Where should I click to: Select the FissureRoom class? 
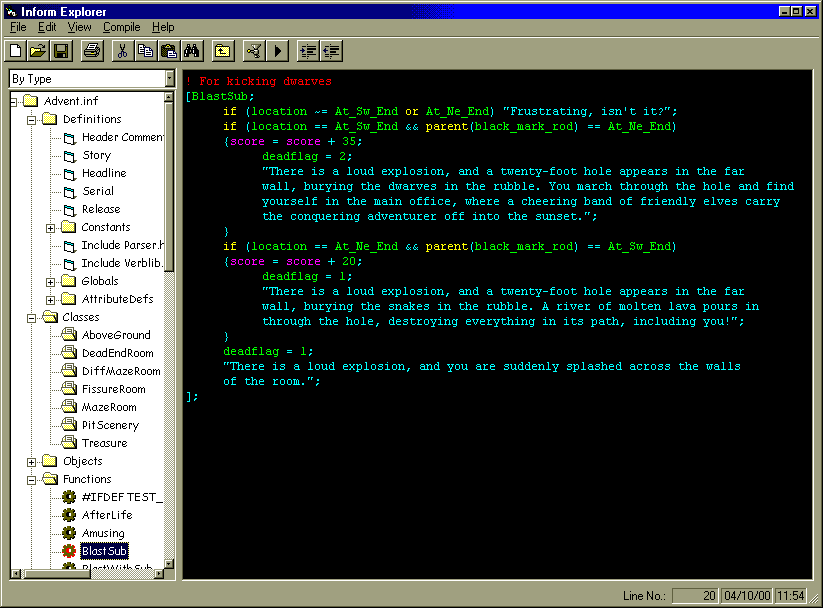tap(114, 389)
